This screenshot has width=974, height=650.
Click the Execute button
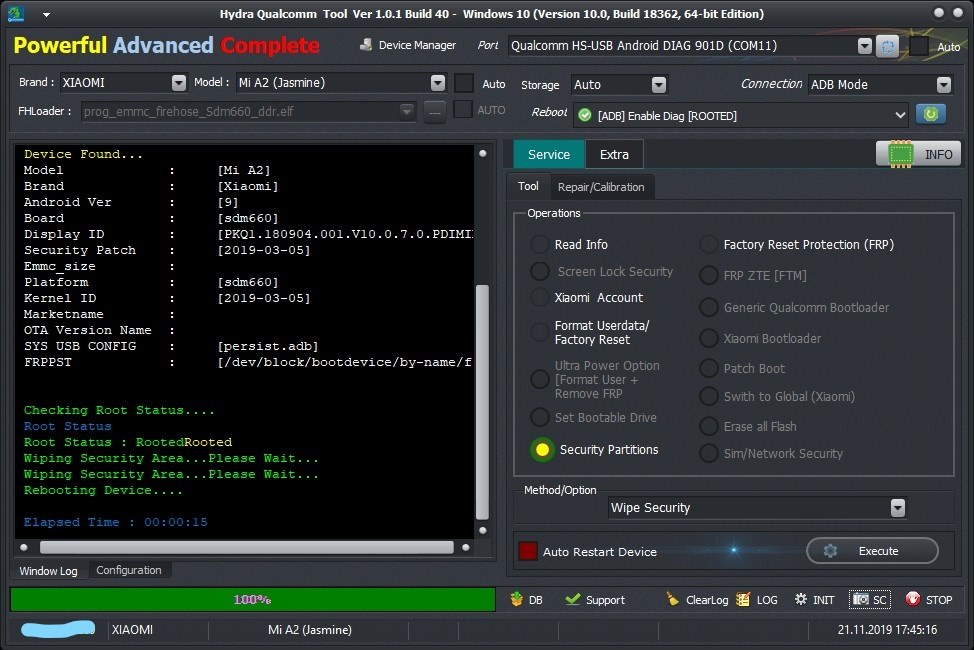pos(872,551)
